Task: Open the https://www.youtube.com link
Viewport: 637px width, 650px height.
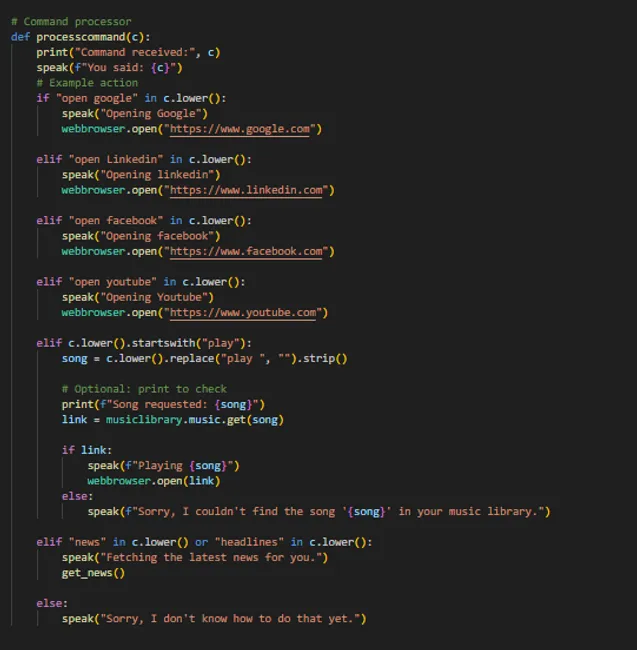Action: pyautogui.click(x=248, y=313)
